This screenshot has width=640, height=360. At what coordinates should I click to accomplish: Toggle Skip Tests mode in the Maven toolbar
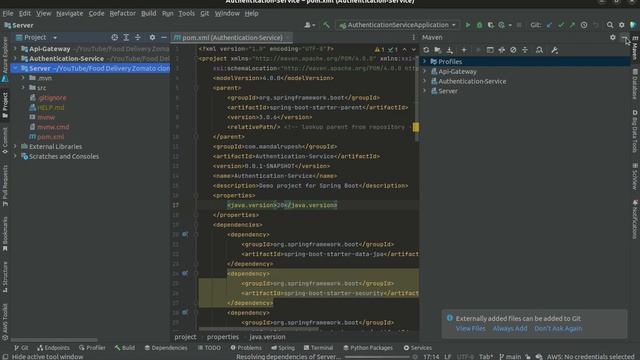tap(513, 50)
